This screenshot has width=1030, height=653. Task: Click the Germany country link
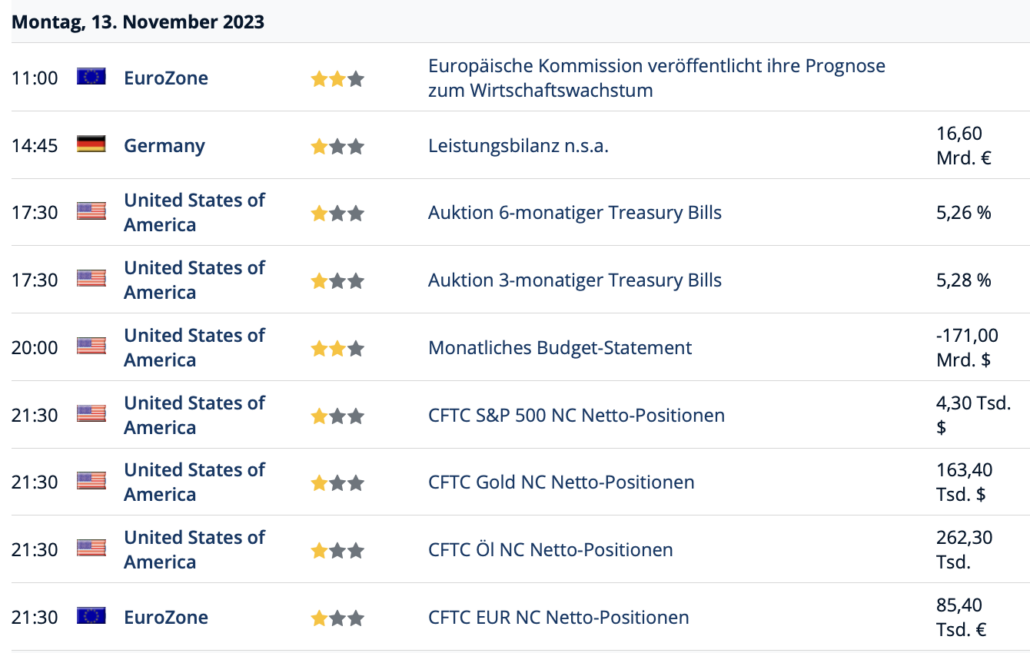[x=164, y=145]
